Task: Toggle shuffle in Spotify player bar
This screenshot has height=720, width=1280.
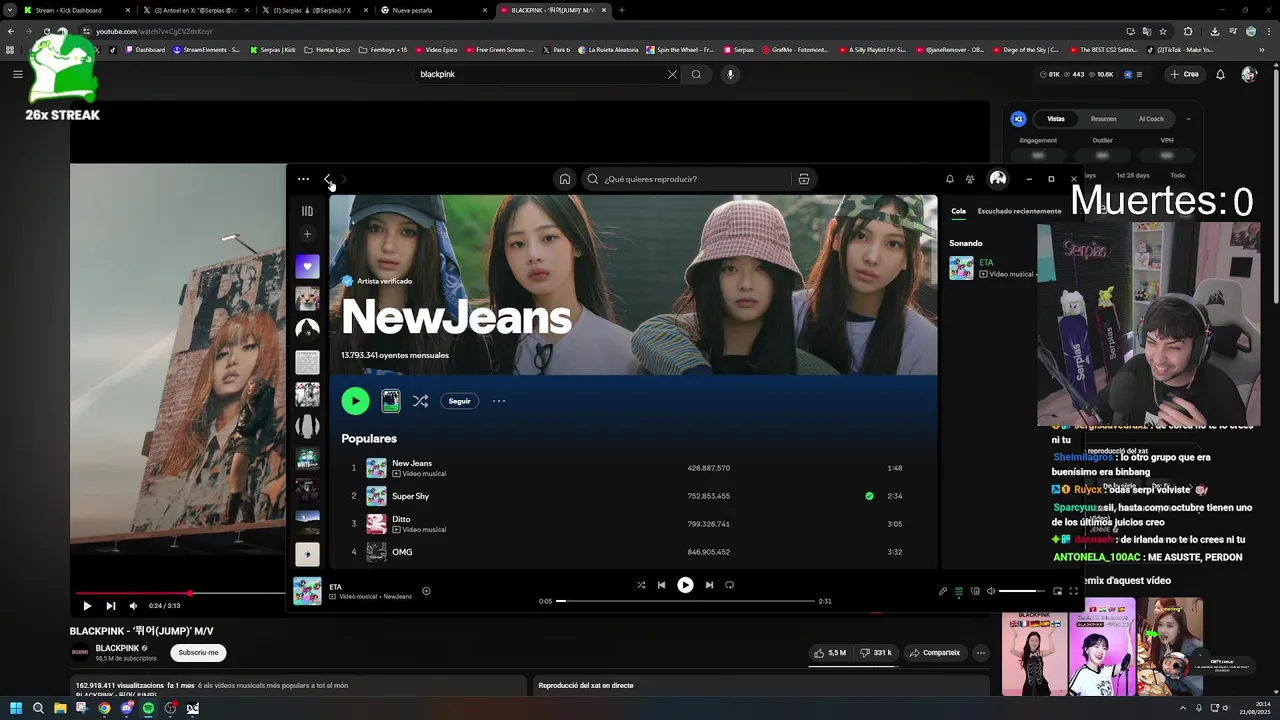Action: click(641, 585)
